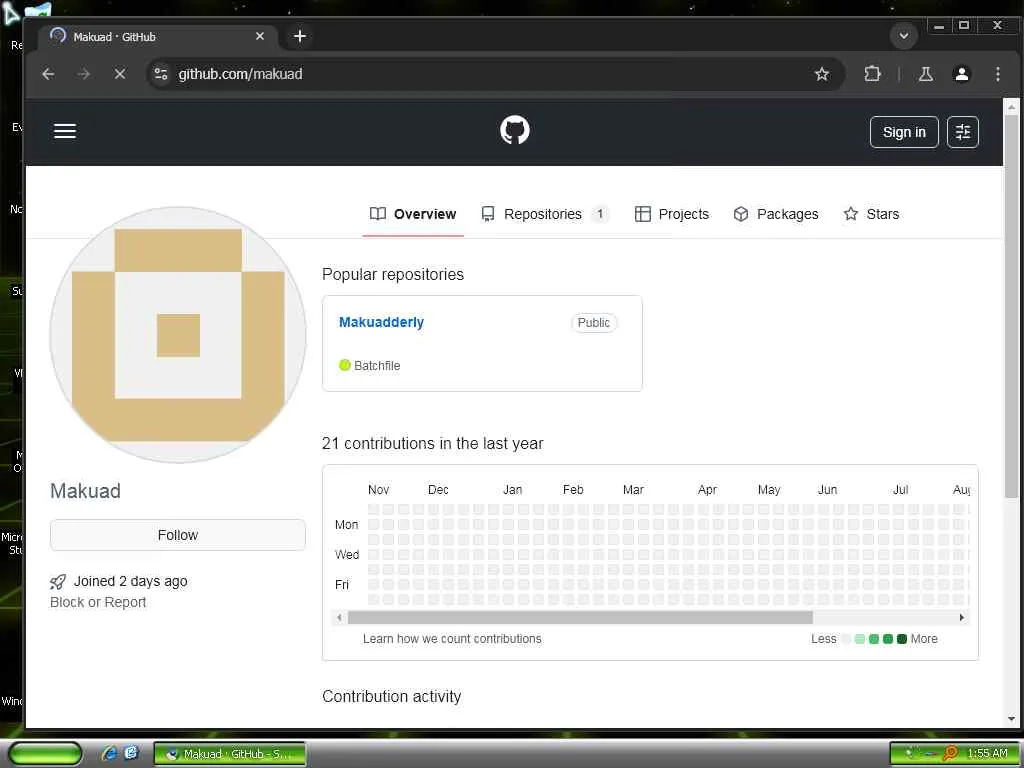1024x768 pixels.
Task: Click the magnifier icon in system tray
Action: point(951,753)
